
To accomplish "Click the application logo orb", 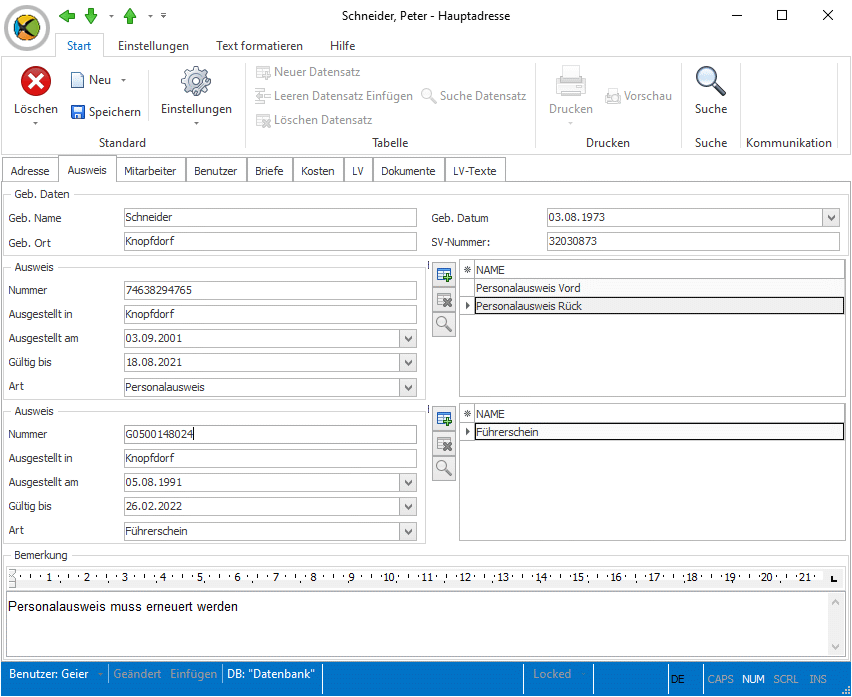I will coord(27,27).
